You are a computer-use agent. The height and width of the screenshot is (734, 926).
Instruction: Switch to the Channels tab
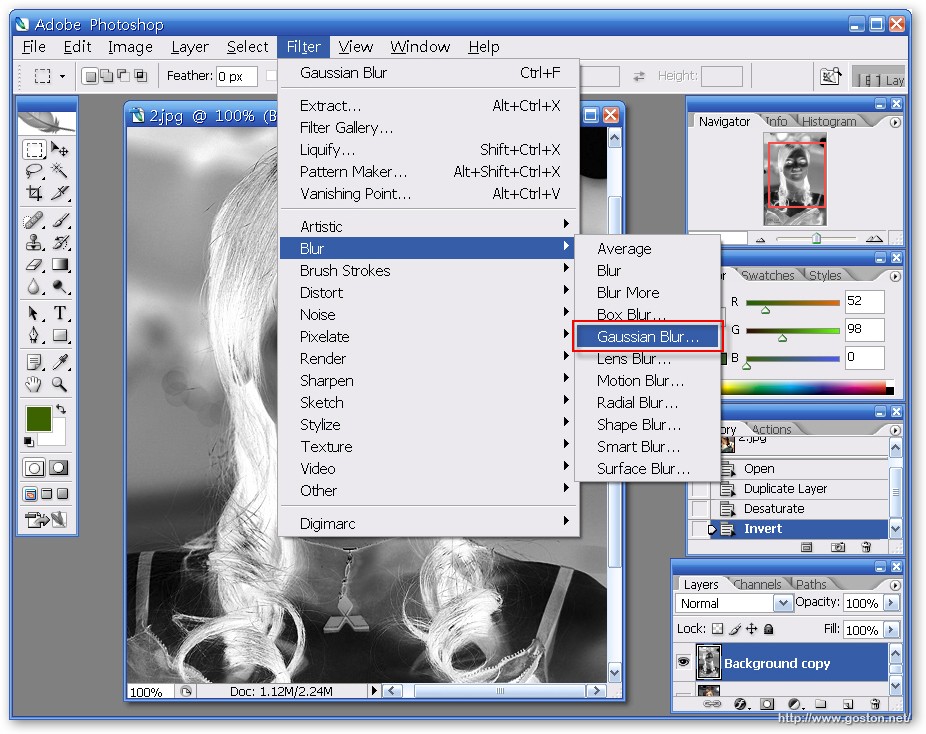point(757,584)
